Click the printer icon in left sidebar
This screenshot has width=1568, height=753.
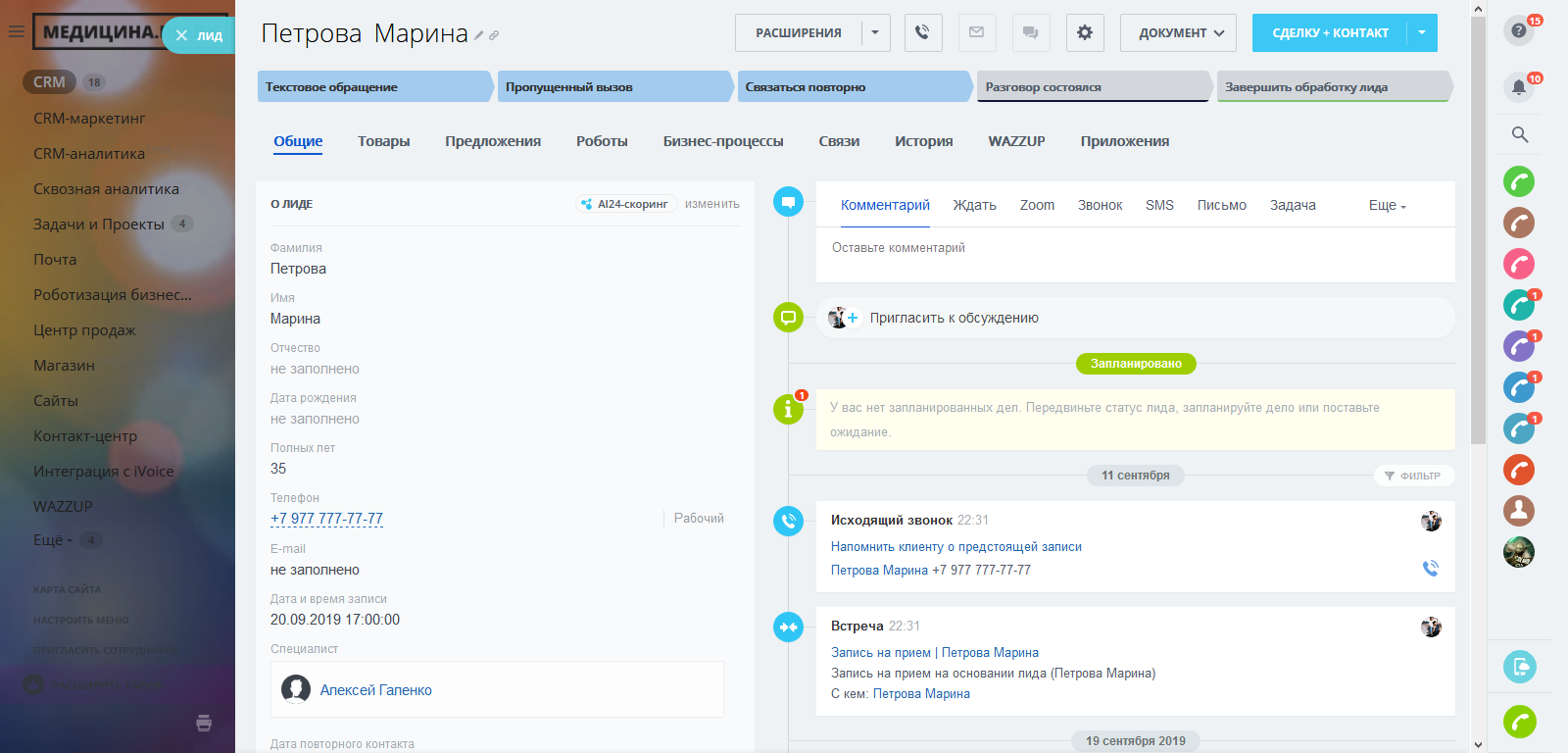tap(204, 724)
